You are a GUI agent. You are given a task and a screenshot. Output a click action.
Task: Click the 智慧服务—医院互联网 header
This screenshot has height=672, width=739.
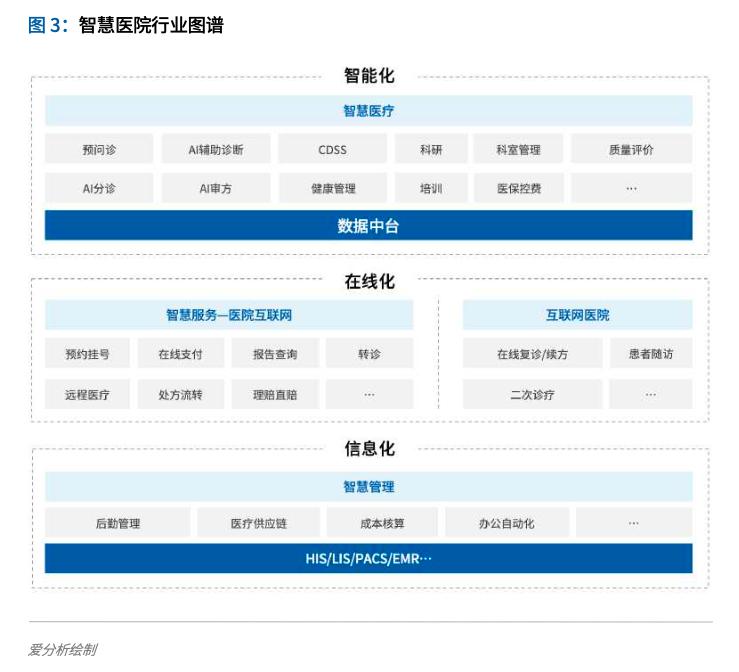pyautogui.click(x=229, y=314)
